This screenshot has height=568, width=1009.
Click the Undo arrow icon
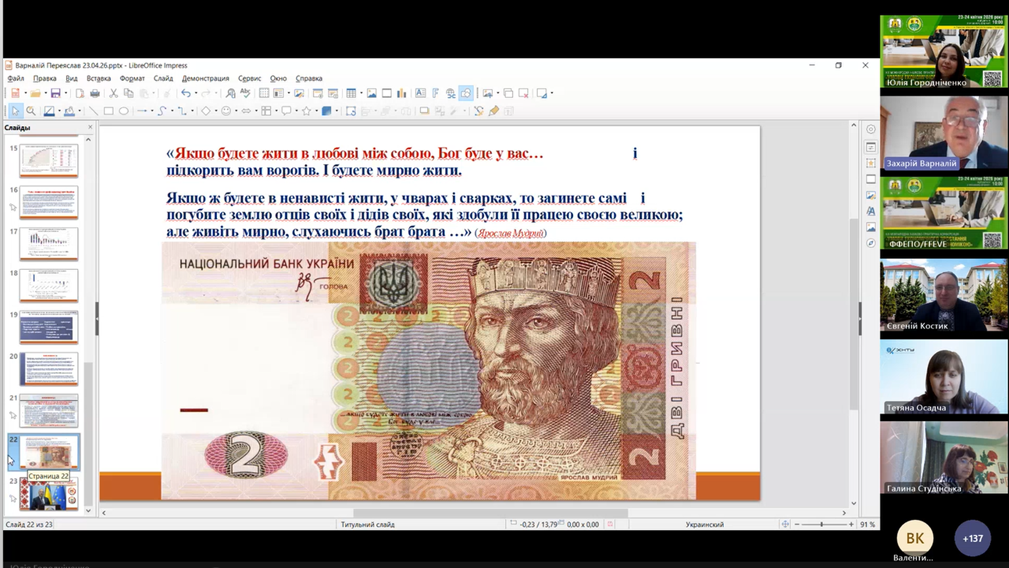pyautogui.click(x=185, y=93)
